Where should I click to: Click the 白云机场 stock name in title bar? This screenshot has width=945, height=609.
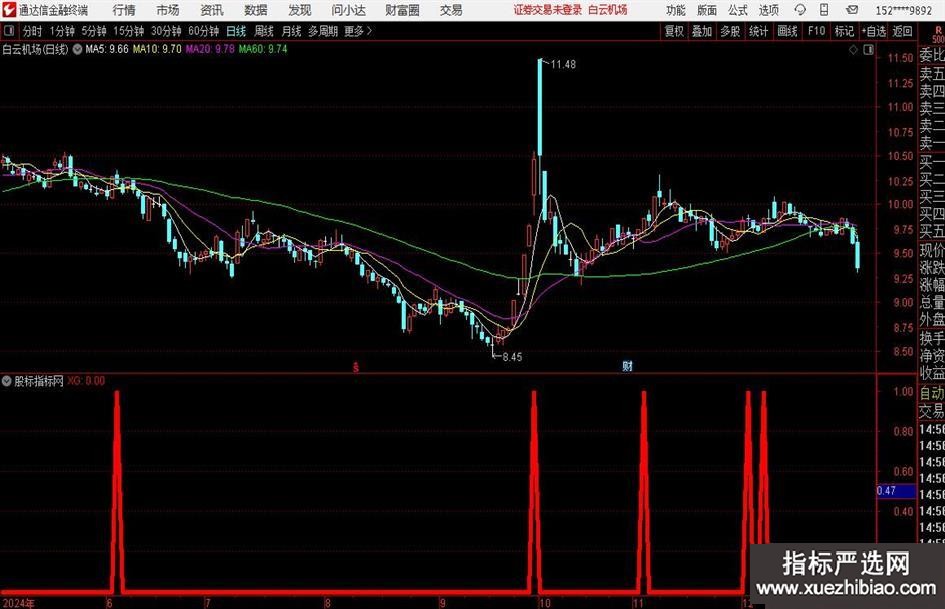click(608, 10)
